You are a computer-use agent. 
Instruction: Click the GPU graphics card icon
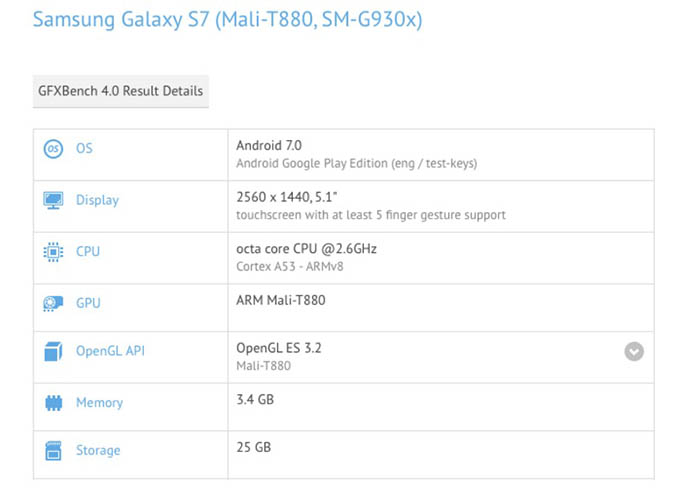coord(53,303)
